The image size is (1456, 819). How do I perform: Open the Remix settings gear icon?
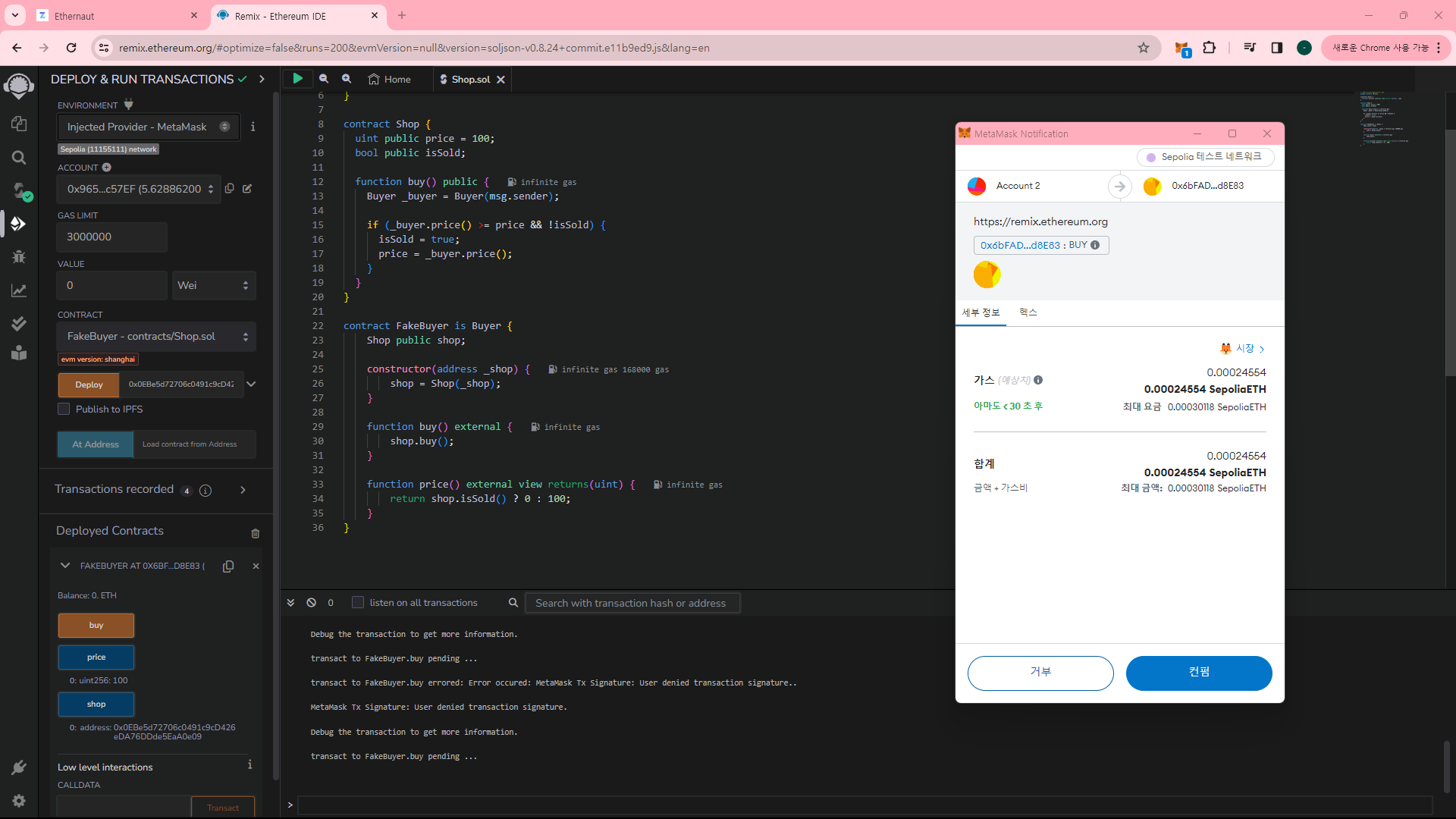click(19, 801)
